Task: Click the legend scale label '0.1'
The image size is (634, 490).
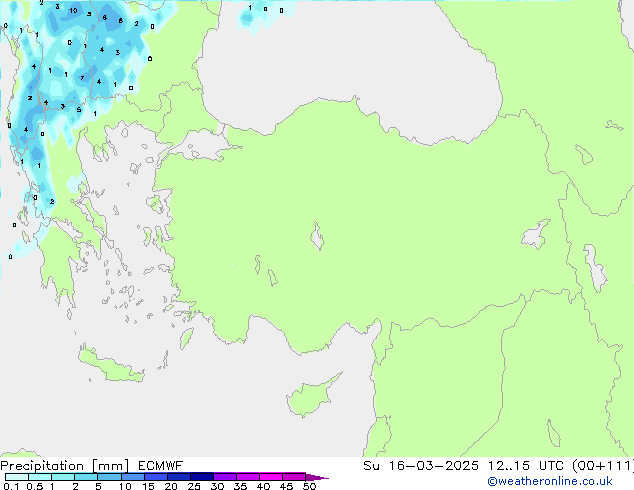Action: pos(11,486)
